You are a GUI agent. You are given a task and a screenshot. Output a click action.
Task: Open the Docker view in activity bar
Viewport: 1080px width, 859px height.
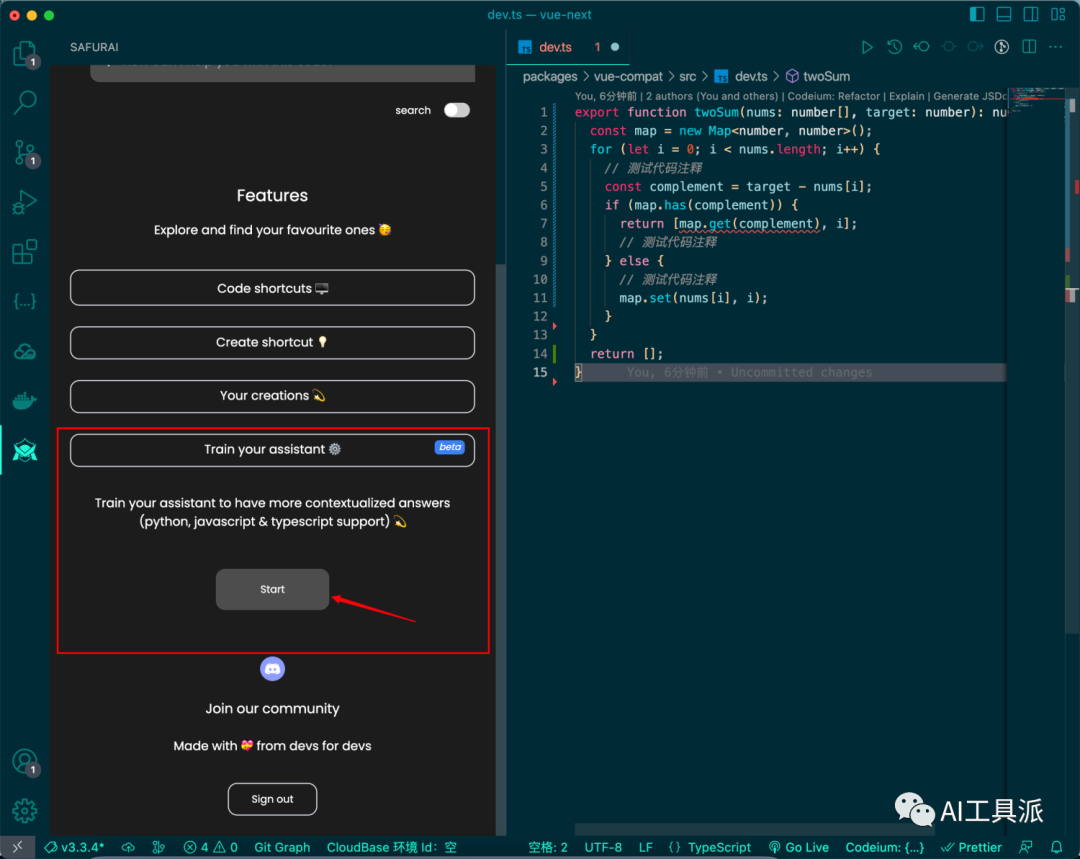click(x=25, y=401)
